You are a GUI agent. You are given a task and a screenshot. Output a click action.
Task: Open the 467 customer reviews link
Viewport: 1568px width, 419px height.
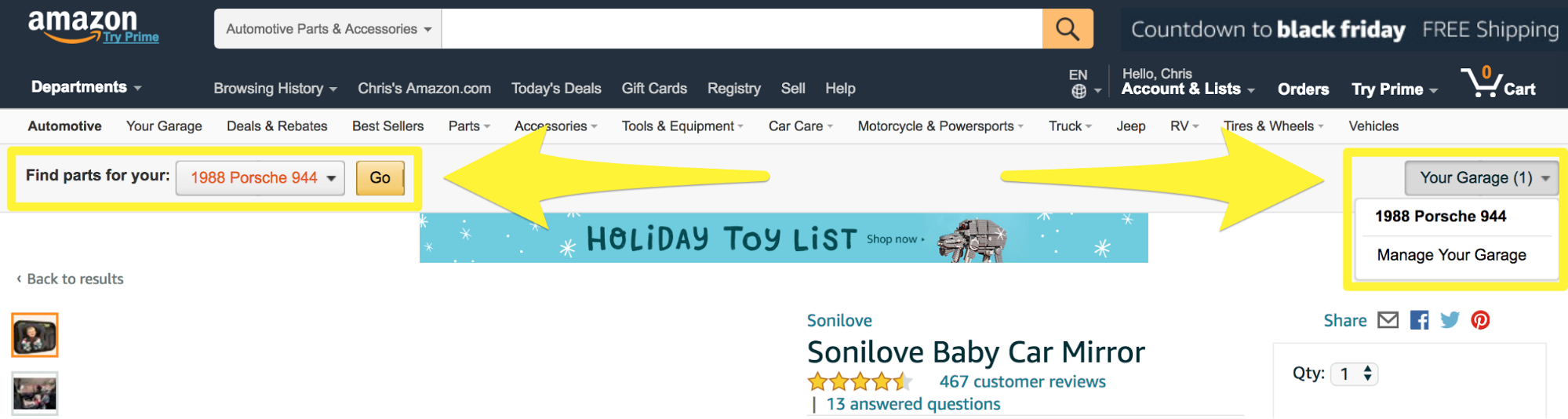point(1022,382)
